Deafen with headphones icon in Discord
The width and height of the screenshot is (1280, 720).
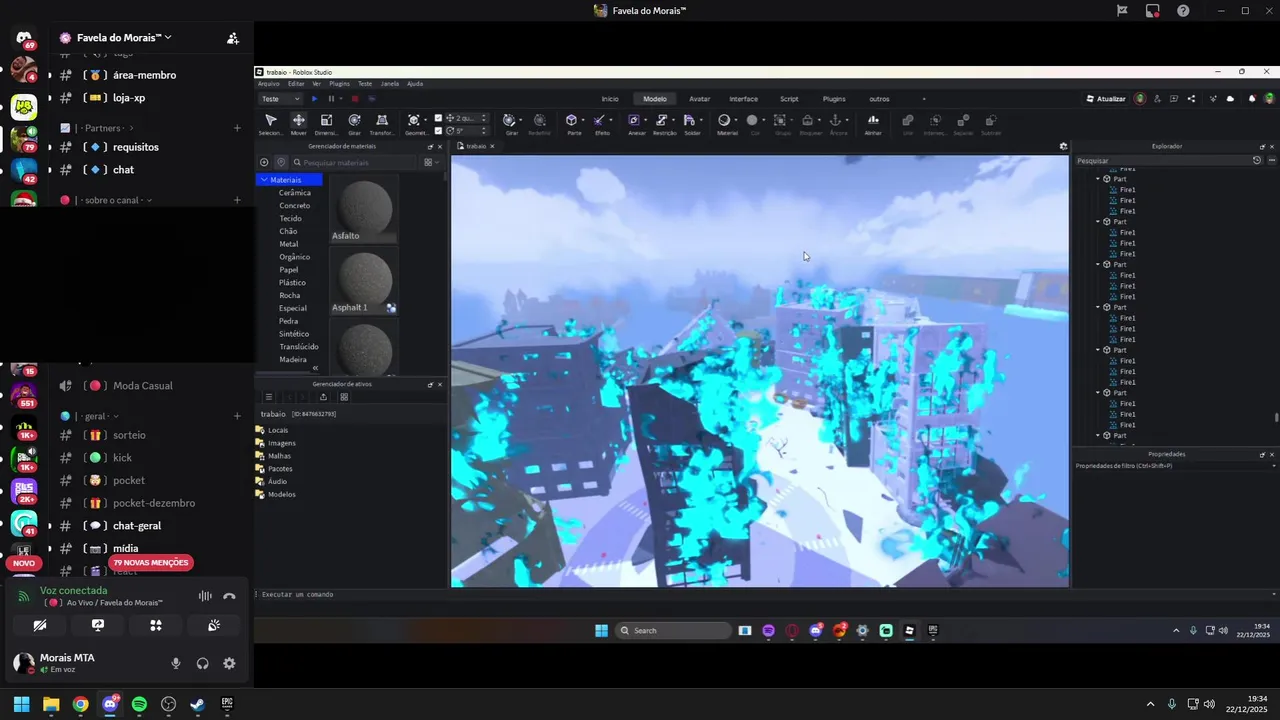203,663
